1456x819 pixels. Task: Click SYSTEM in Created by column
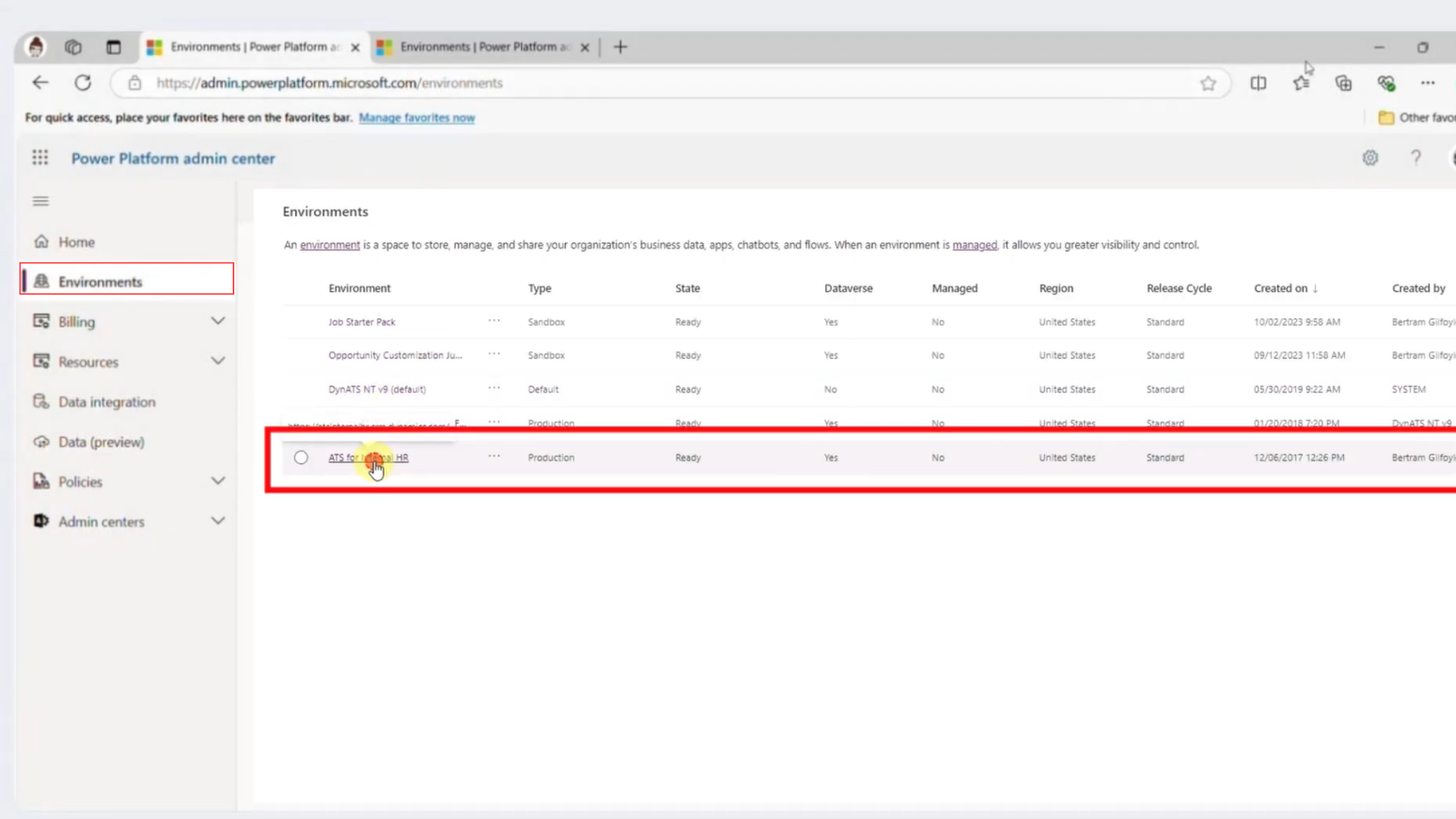(x=1408, y=389)
